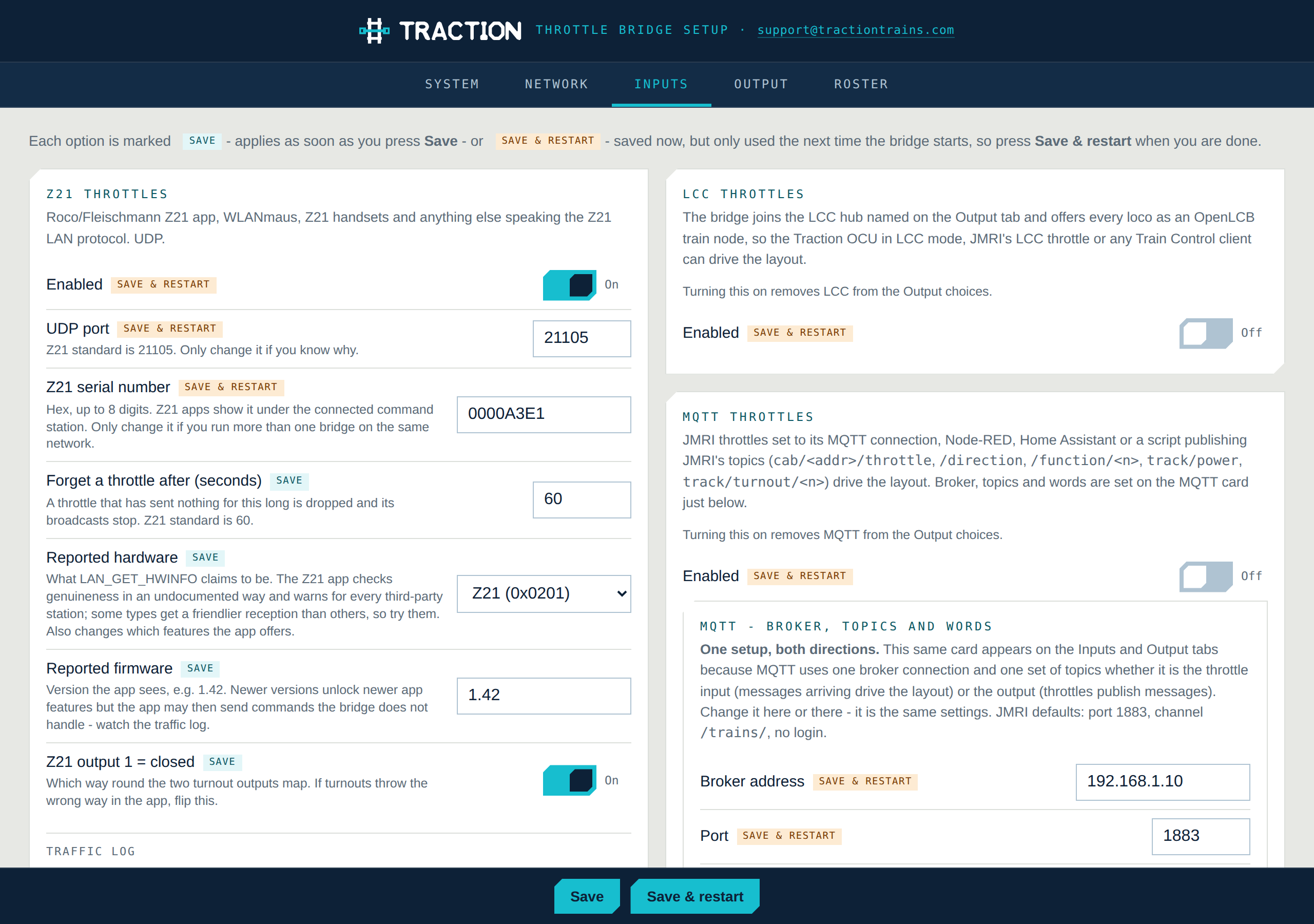
Task: Turn on LCC throttles Enabled switch
Action: click(1205, 333)
